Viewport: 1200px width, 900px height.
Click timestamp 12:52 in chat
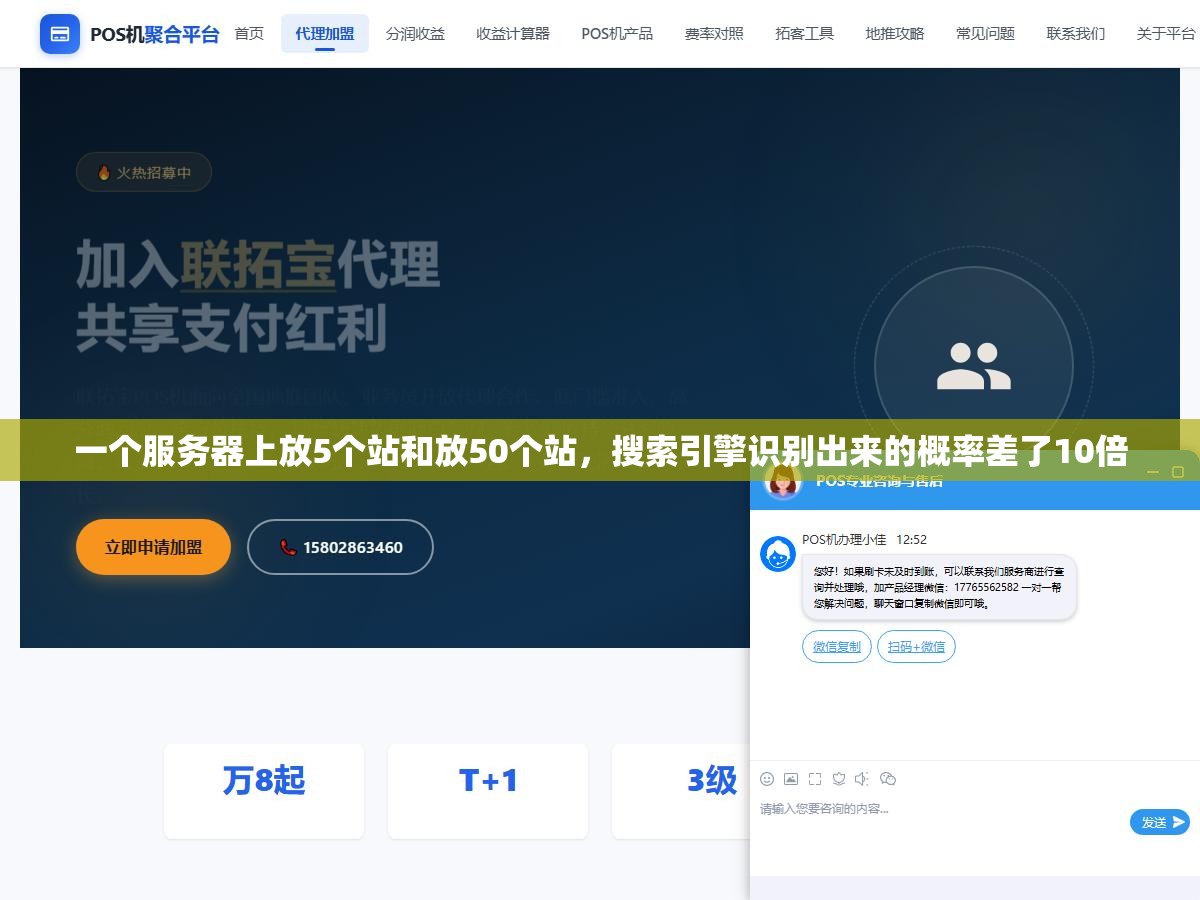point(911,539)
